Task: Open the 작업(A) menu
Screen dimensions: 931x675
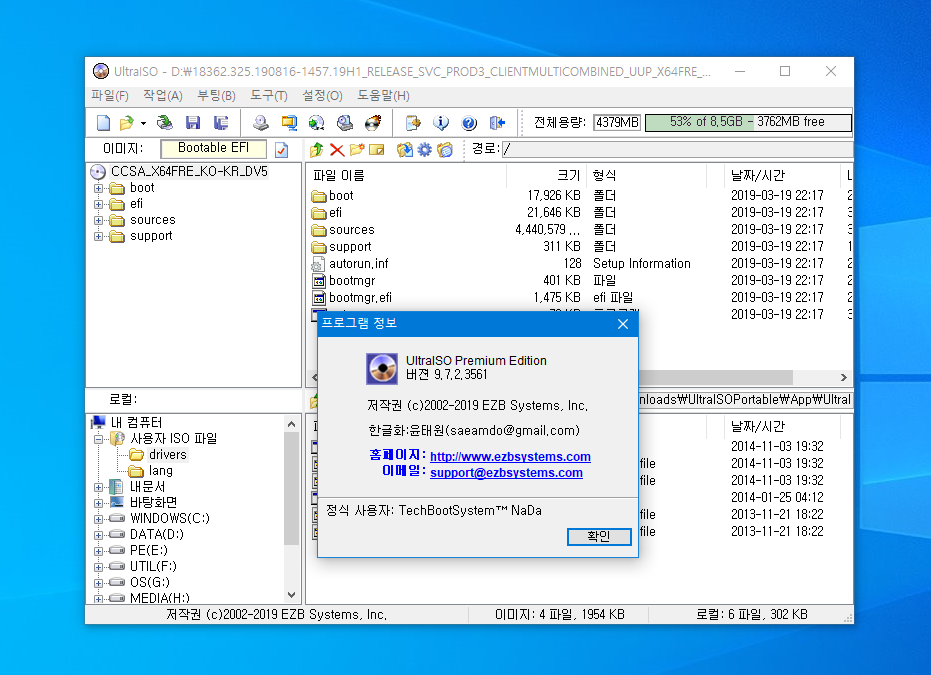Action: (163, 96)
